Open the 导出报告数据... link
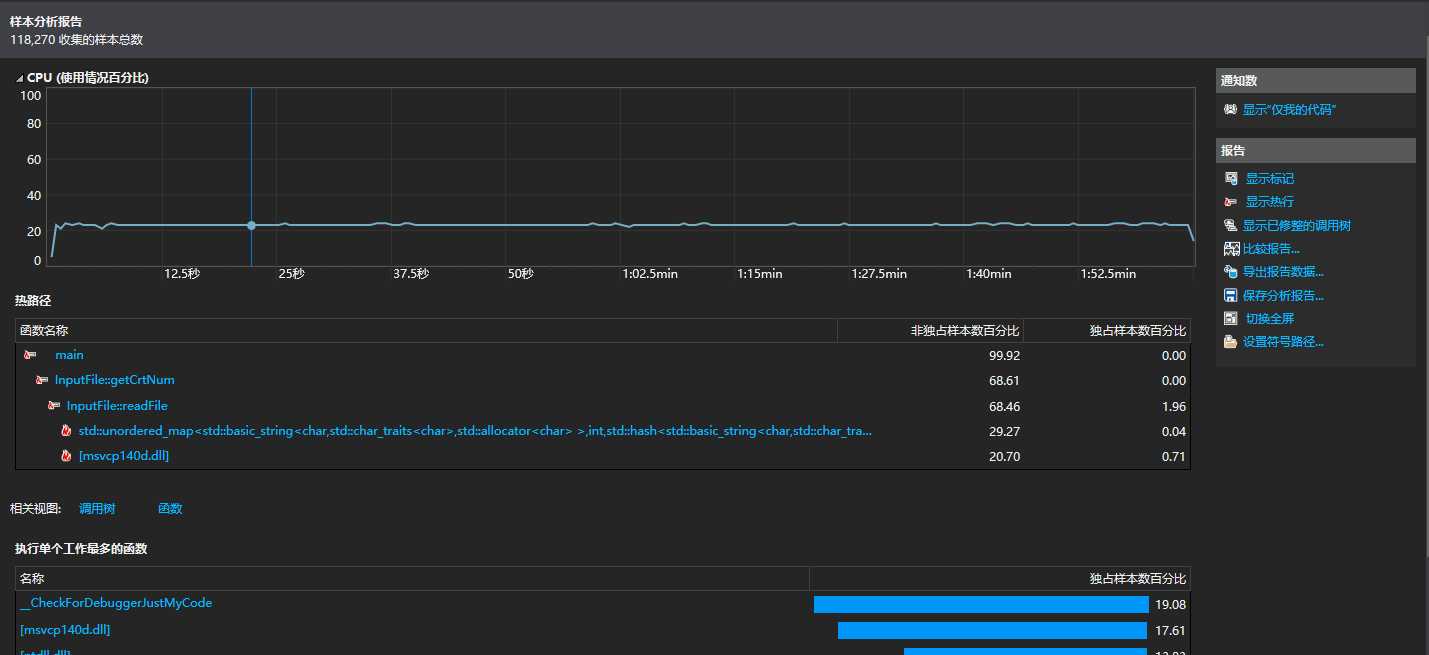The image size is (1429, 655). (1284, 272)
